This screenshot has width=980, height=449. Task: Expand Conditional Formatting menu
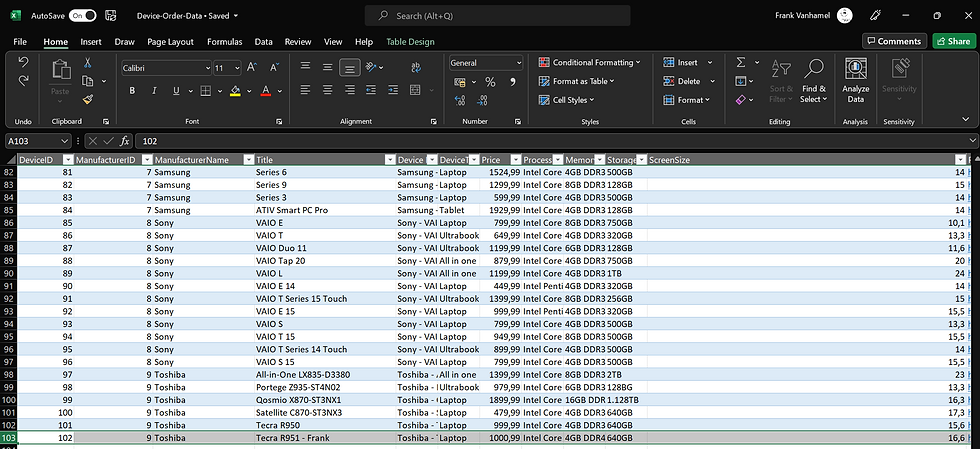(589, 63)
